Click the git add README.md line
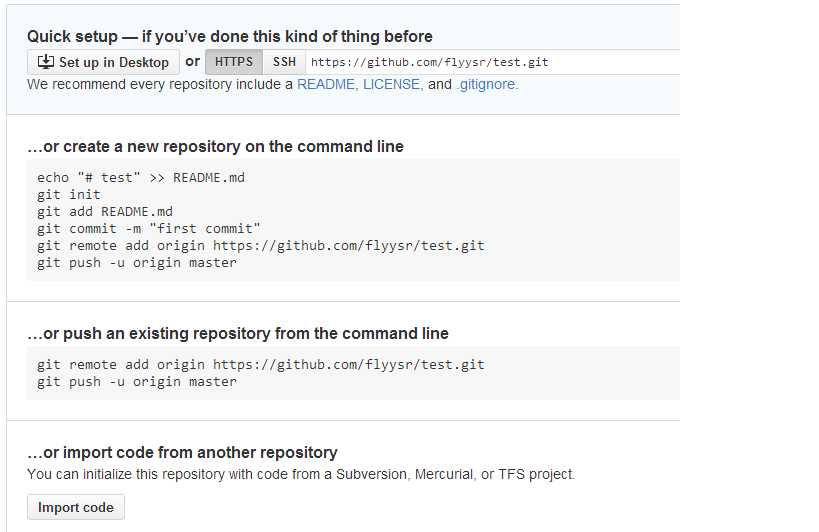Screen dimensions: 819x532 point(104,212)
